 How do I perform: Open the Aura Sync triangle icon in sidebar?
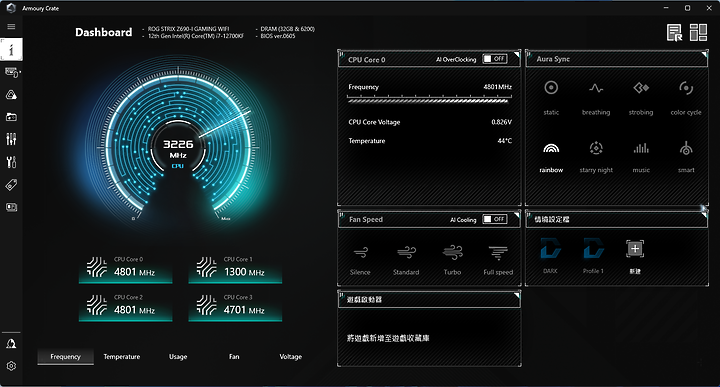pos(11,95)
